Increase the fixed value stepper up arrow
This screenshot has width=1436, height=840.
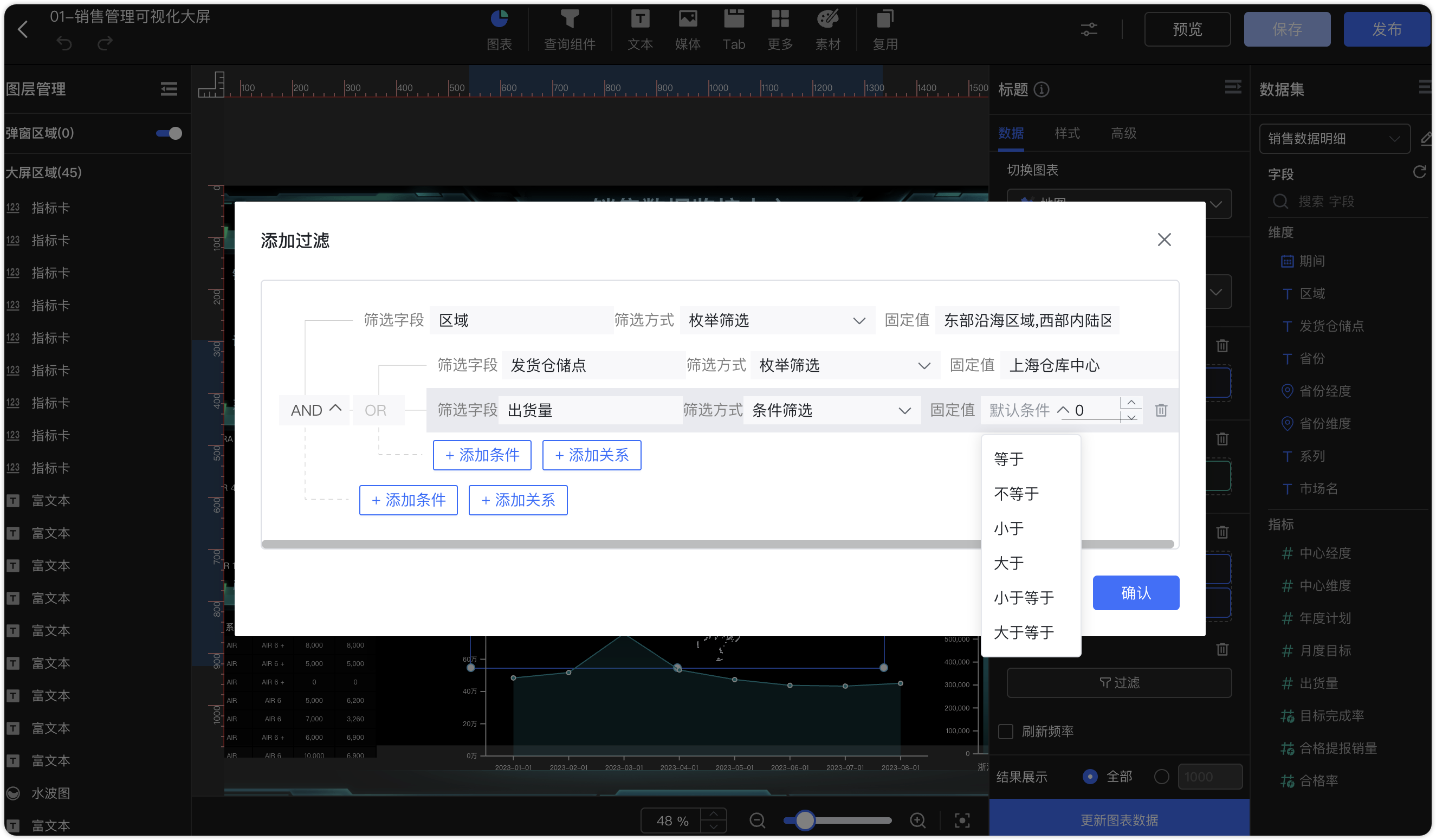tap(1131, 403)
